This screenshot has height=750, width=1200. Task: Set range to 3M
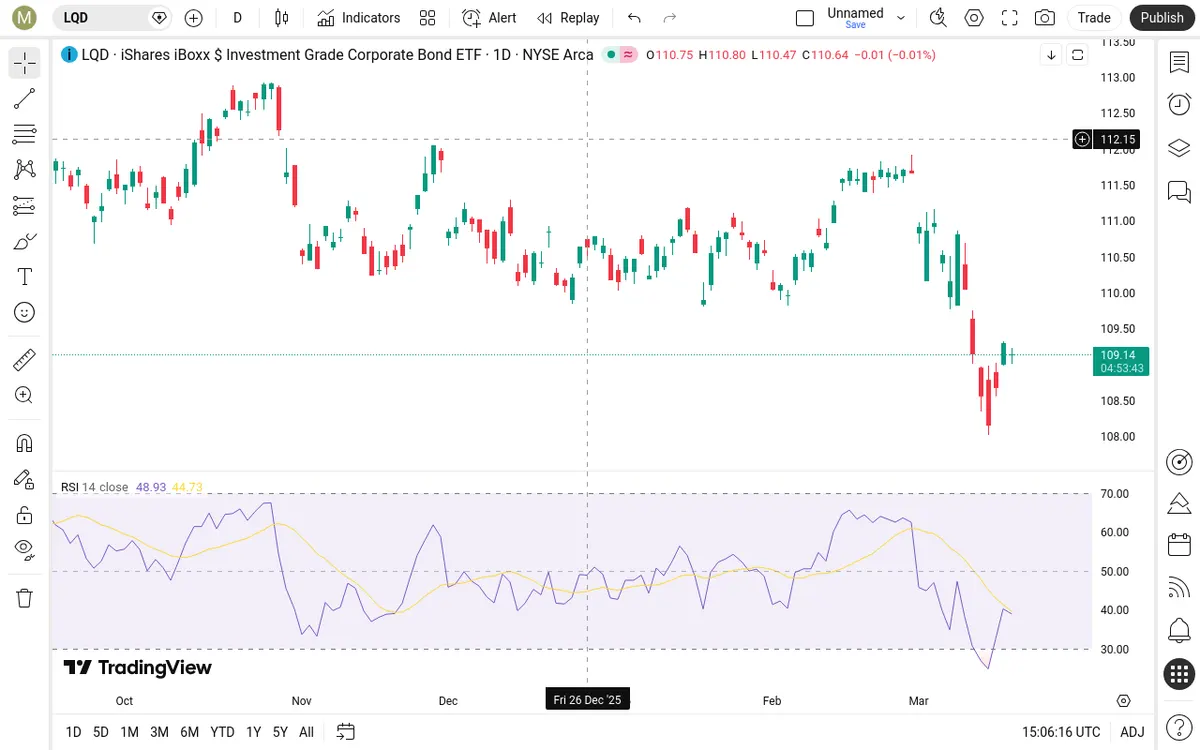coord(159,732)
